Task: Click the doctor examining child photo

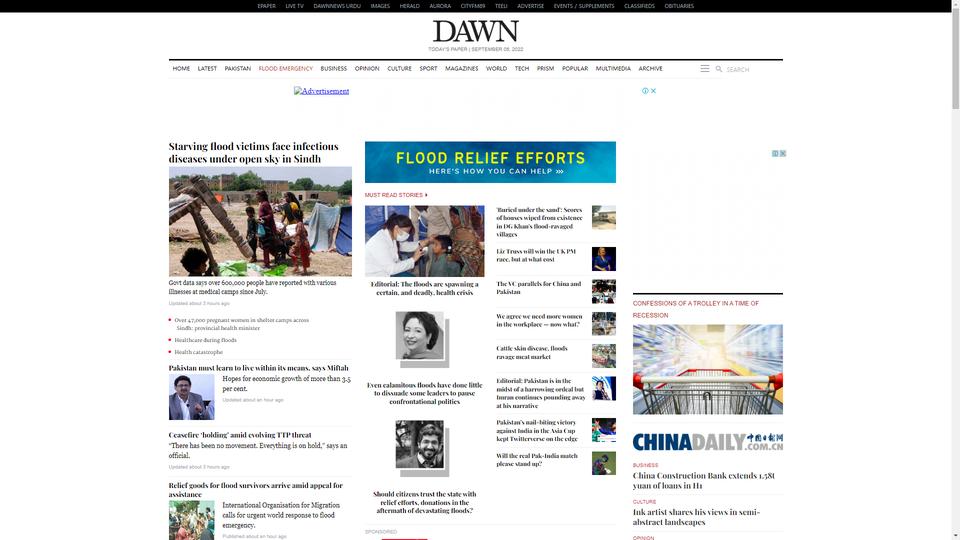Action: pyautogui.click(x=424, y=241)
